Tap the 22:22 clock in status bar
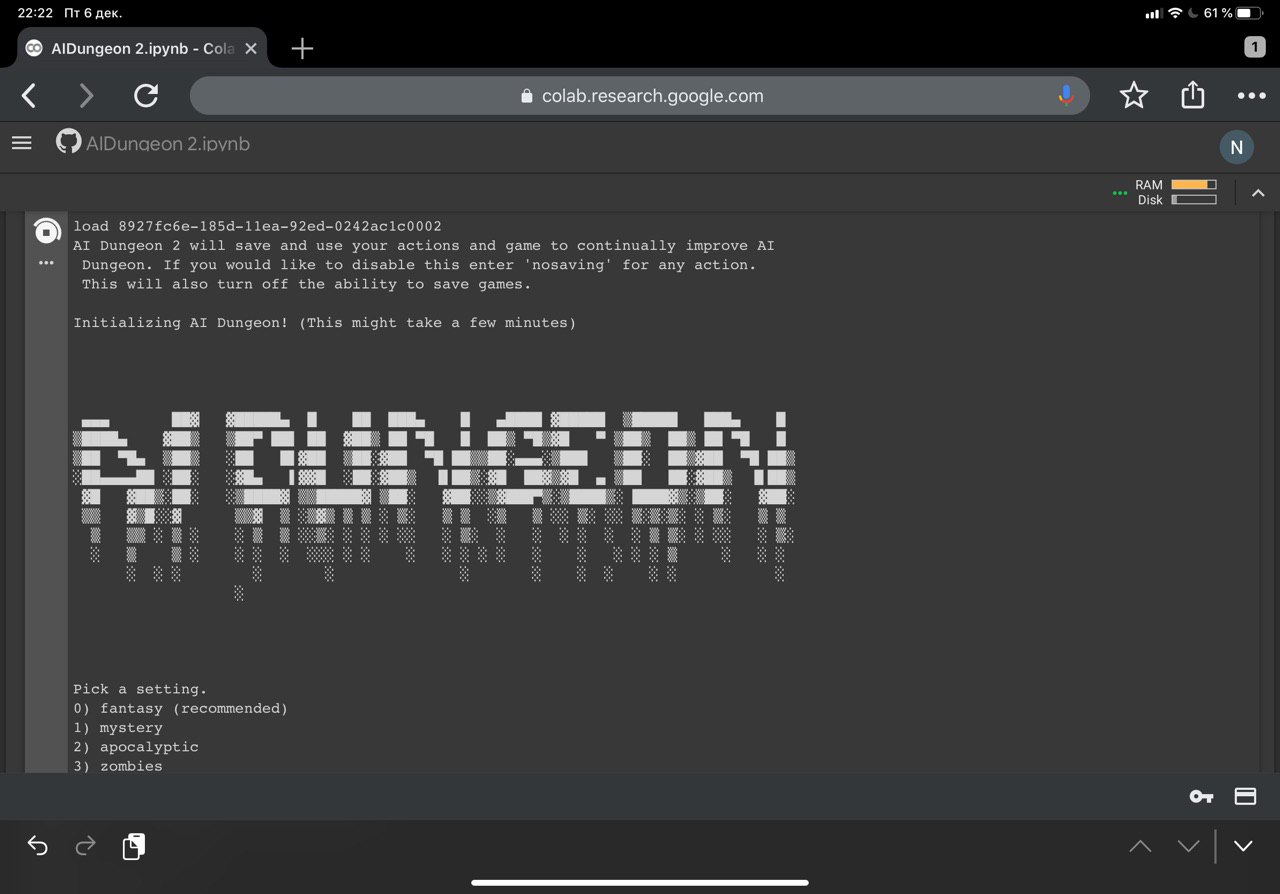 pos(35,13)
